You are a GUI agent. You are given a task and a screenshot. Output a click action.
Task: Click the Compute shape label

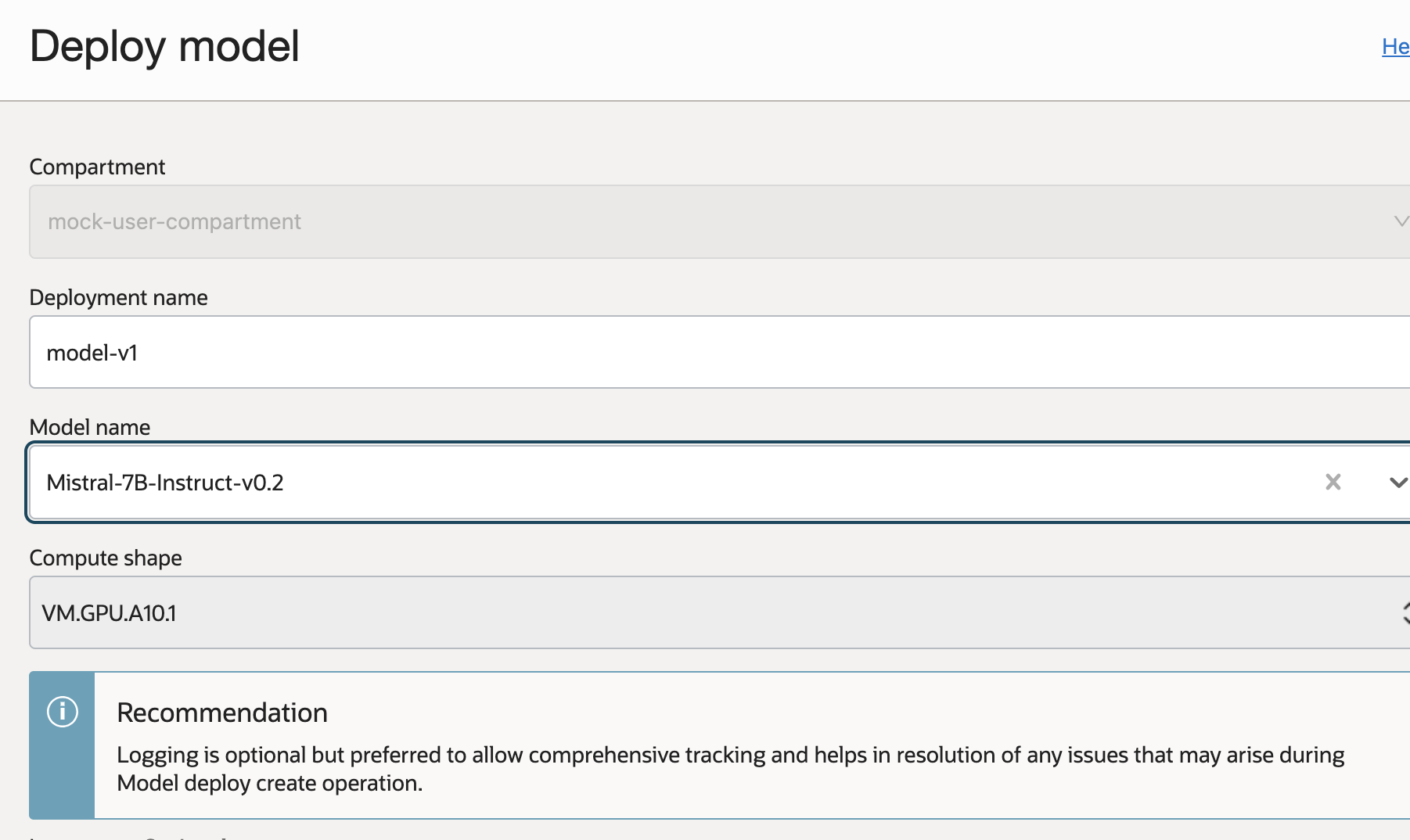point(106,558)
